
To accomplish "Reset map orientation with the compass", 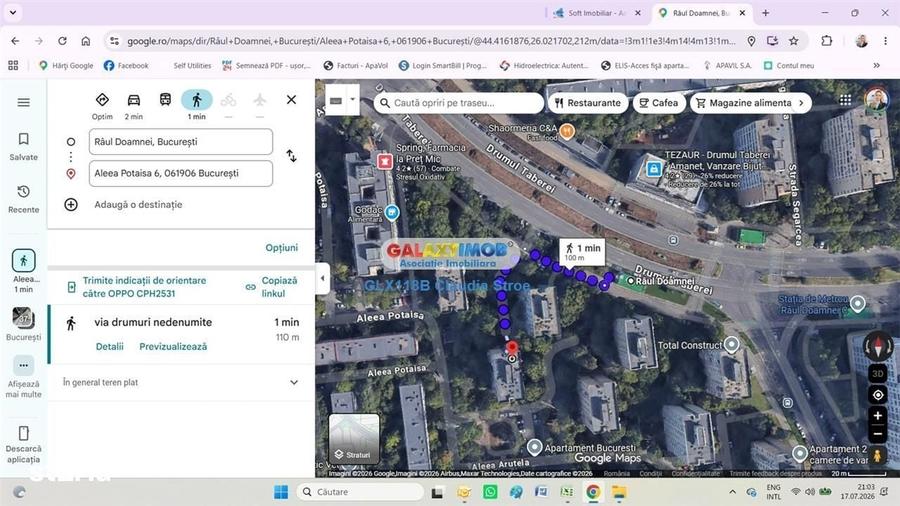I will 878,347.
